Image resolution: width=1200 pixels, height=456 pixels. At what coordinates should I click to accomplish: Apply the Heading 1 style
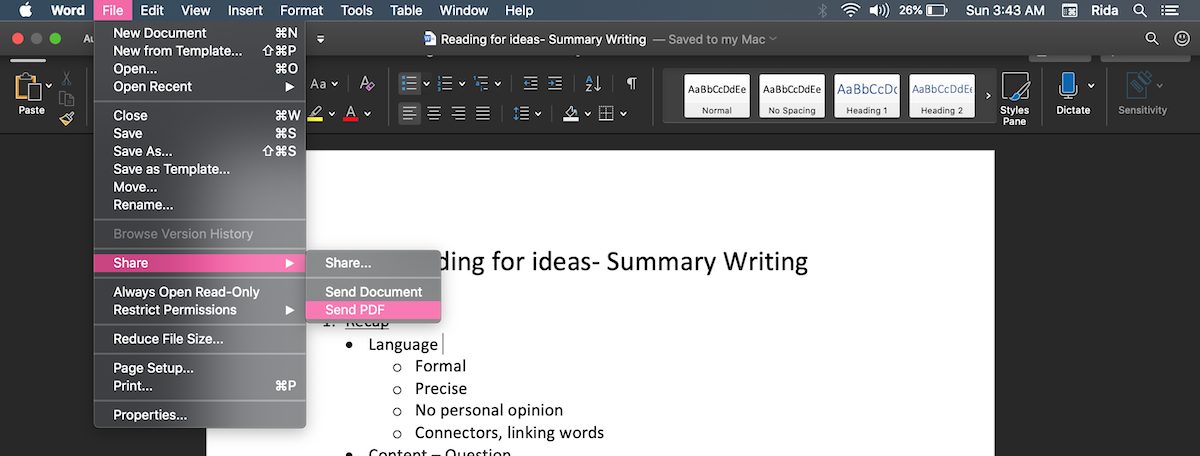(x=867, y=96)
